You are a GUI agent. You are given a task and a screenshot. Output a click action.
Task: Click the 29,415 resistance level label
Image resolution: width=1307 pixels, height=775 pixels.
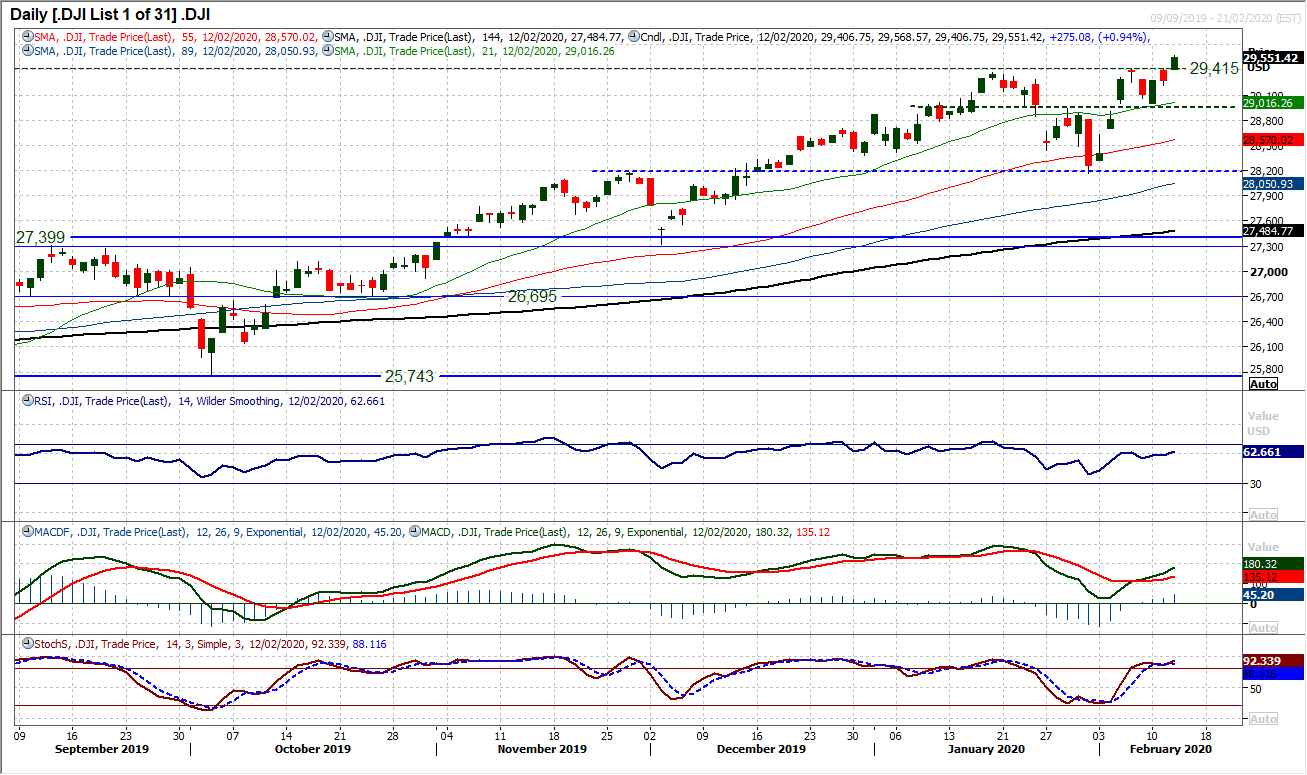(x=1214, y=69)
